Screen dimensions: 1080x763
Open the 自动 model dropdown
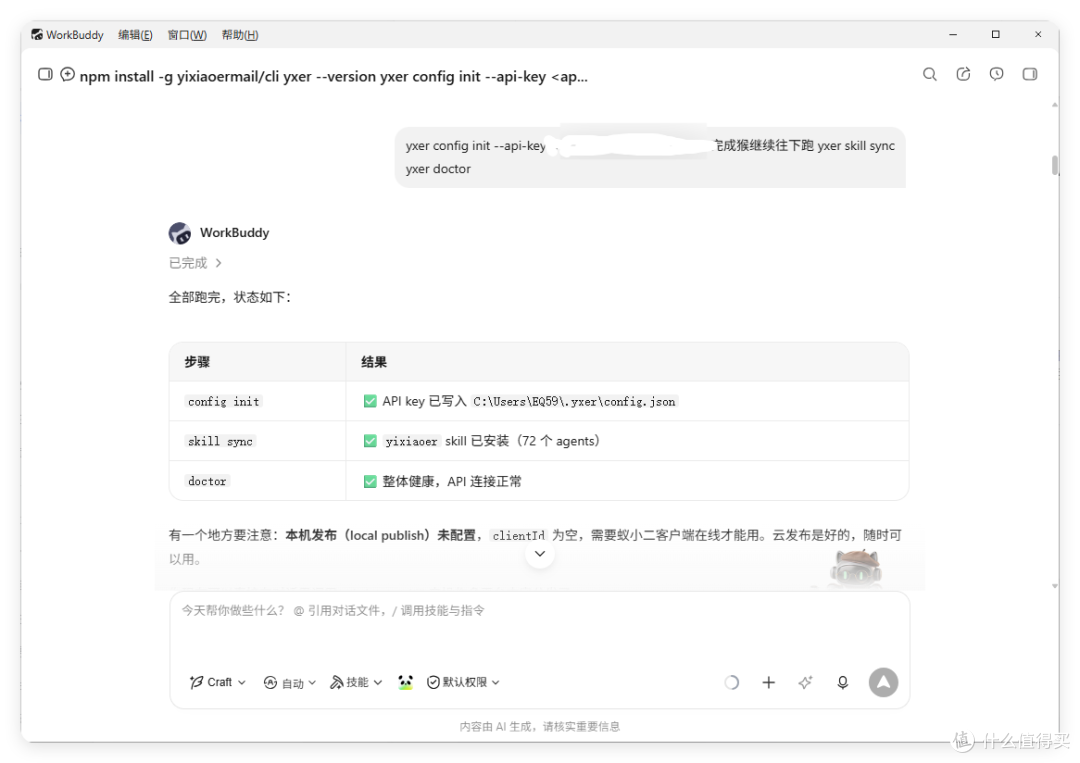click(x=290, y=682)
